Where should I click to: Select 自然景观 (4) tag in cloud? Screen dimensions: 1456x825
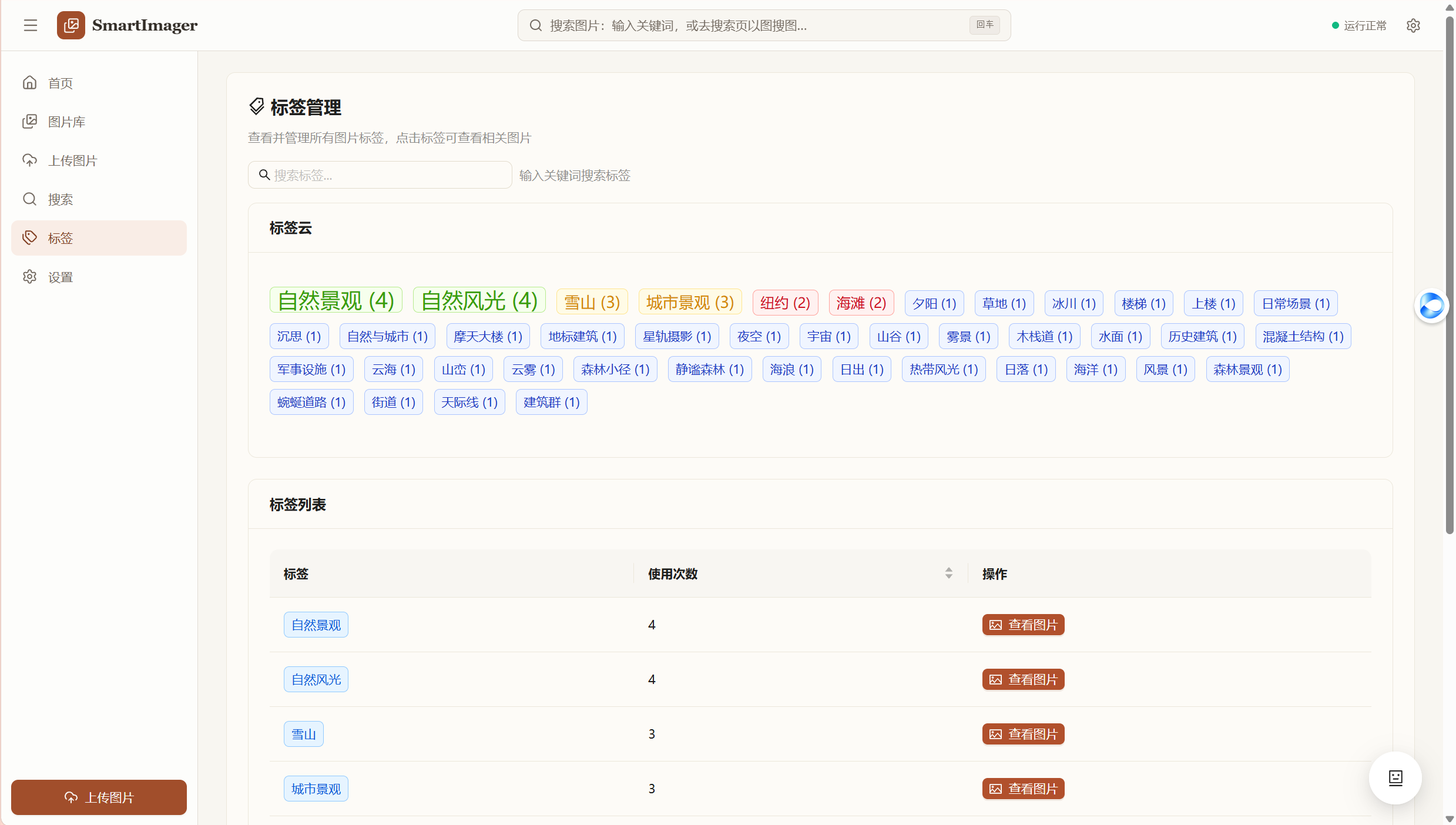pos(336,300)
